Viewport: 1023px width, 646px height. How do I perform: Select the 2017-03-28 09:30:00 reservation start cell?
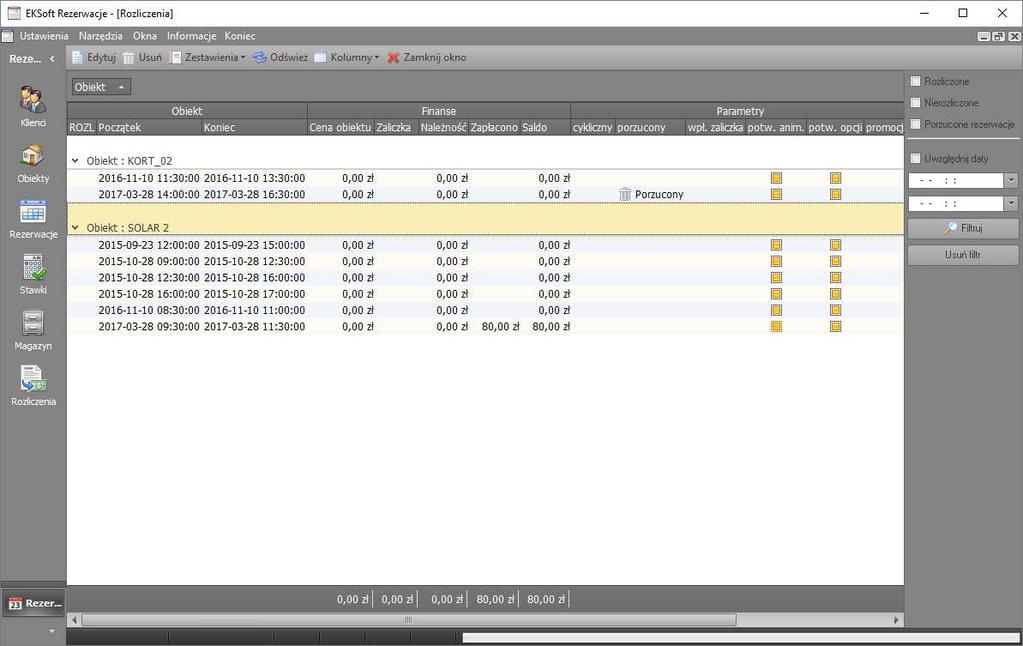[149, 327]
